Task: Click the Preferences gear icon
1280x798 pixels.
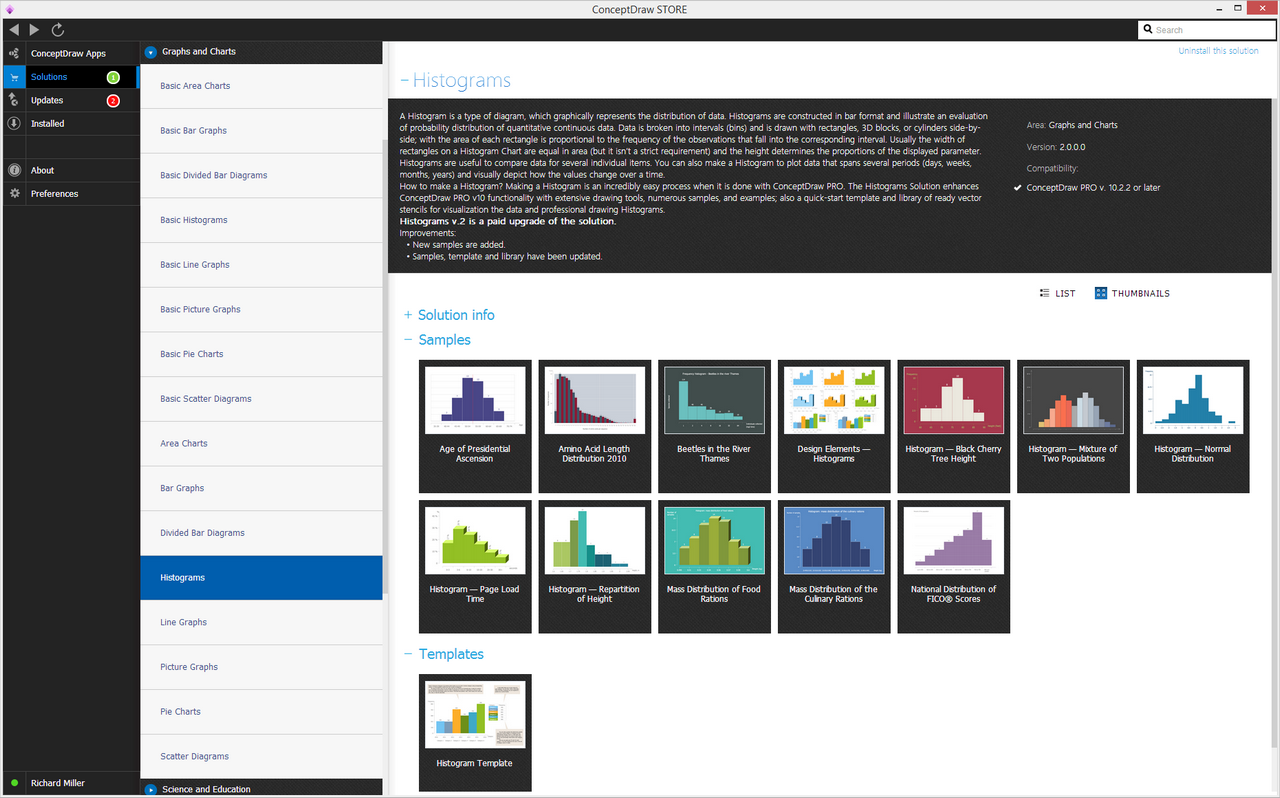Action: coord(14,194)
